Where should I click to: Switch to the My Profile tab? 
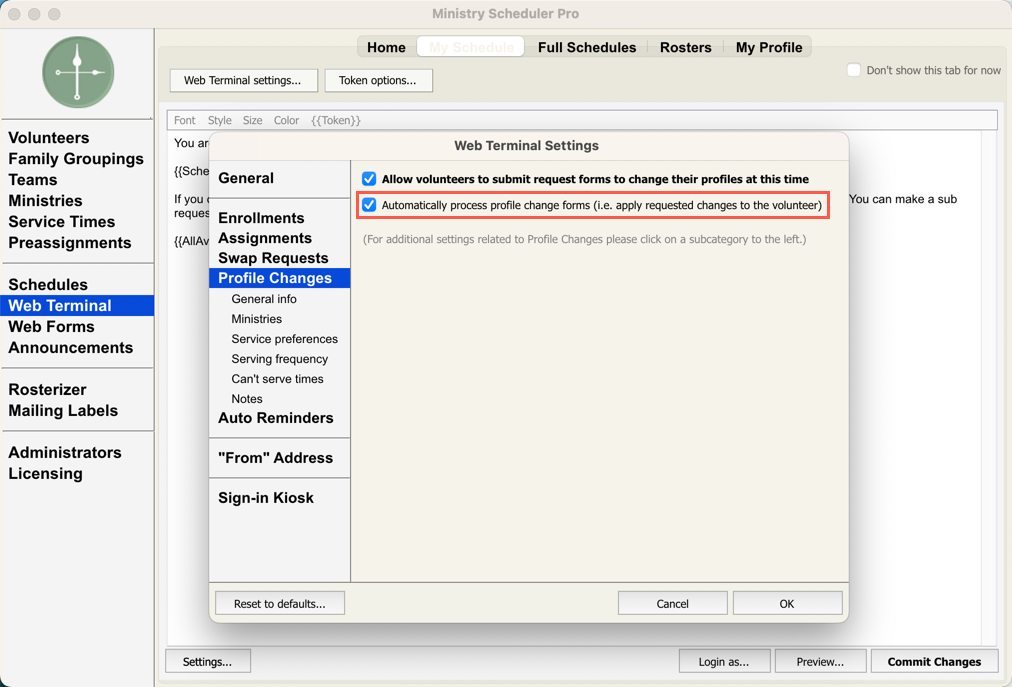769,47
